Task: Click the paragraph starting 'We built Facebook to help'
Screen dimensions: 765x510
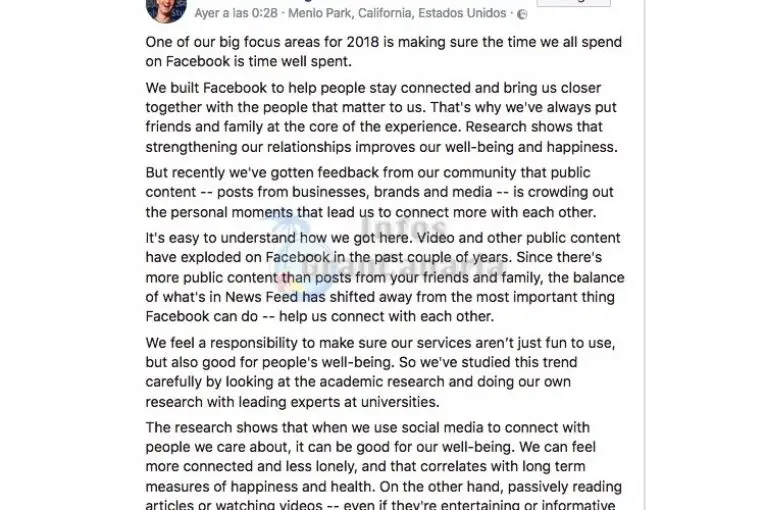Action: coord(382,117)
